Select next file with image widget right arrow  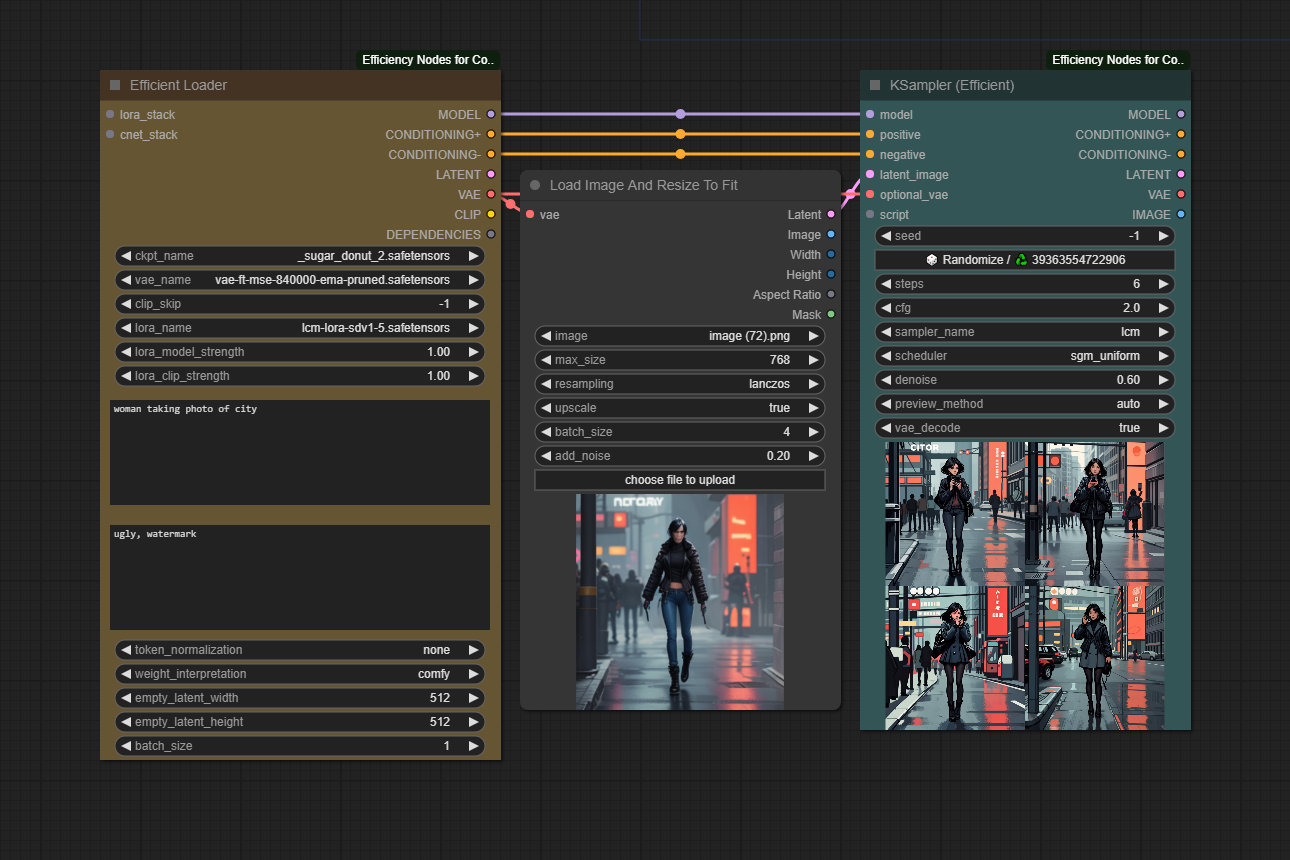813,336
